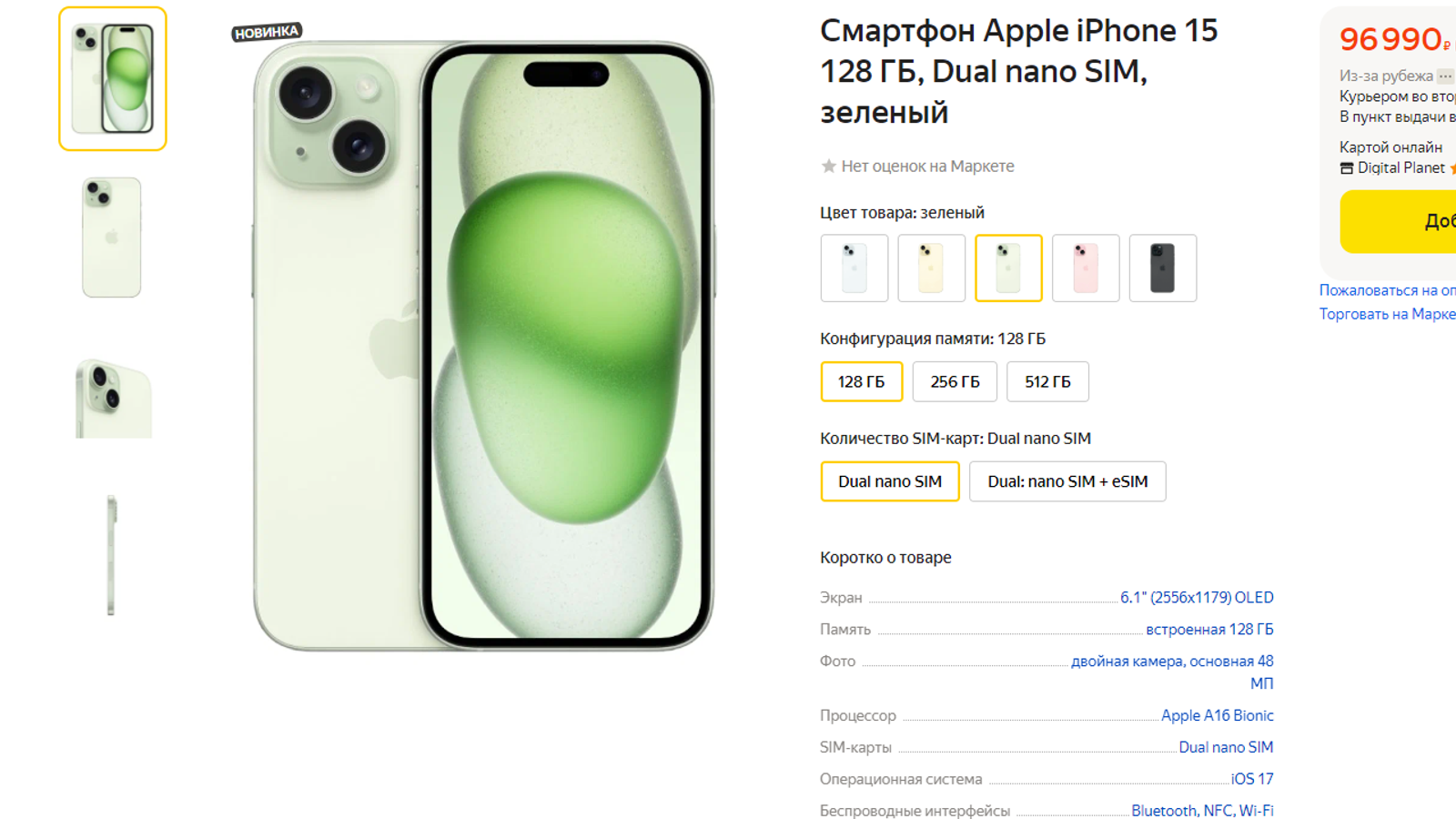Select the Dual nano SIM option

pyautogui.click(x=890, y=481)
